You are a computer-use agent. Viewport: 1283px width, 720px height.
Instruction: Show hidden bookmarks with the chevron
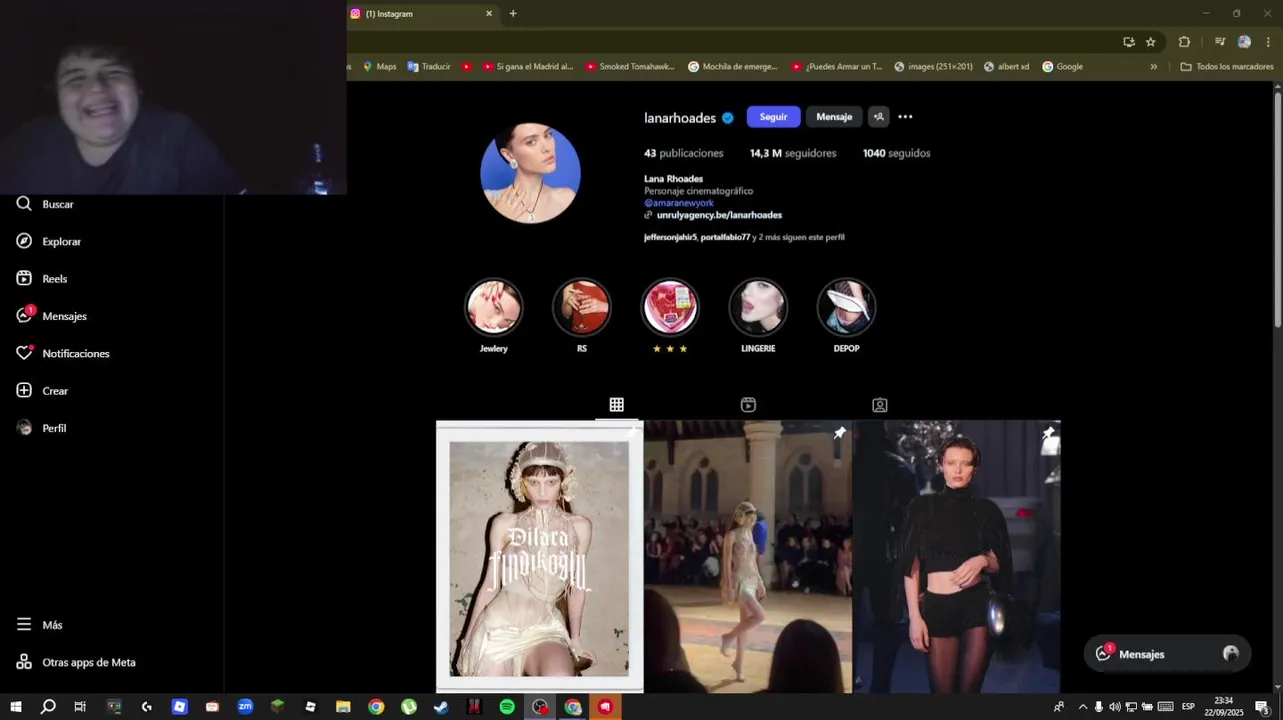tap(1153, 67)
